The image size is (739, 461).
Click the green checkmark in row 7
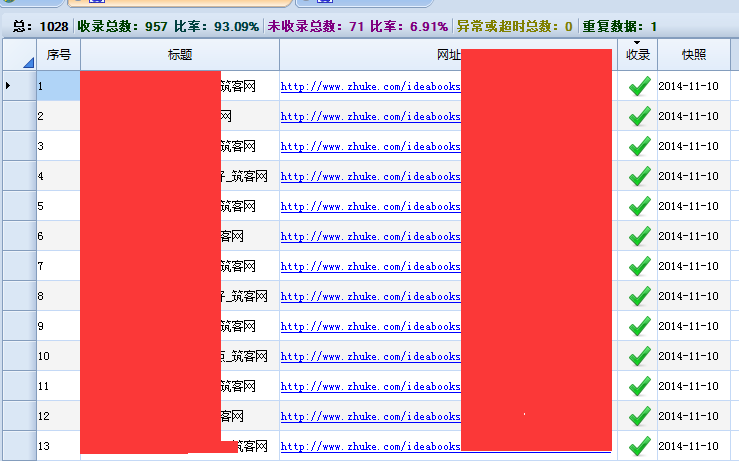[639, 267]
